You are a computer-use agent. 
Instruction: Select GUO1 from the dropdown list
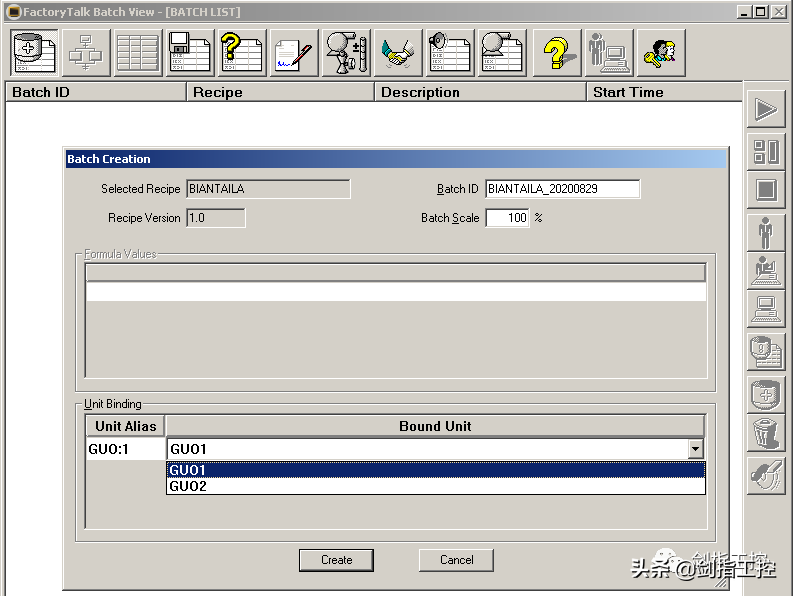(x=435, y=470)
